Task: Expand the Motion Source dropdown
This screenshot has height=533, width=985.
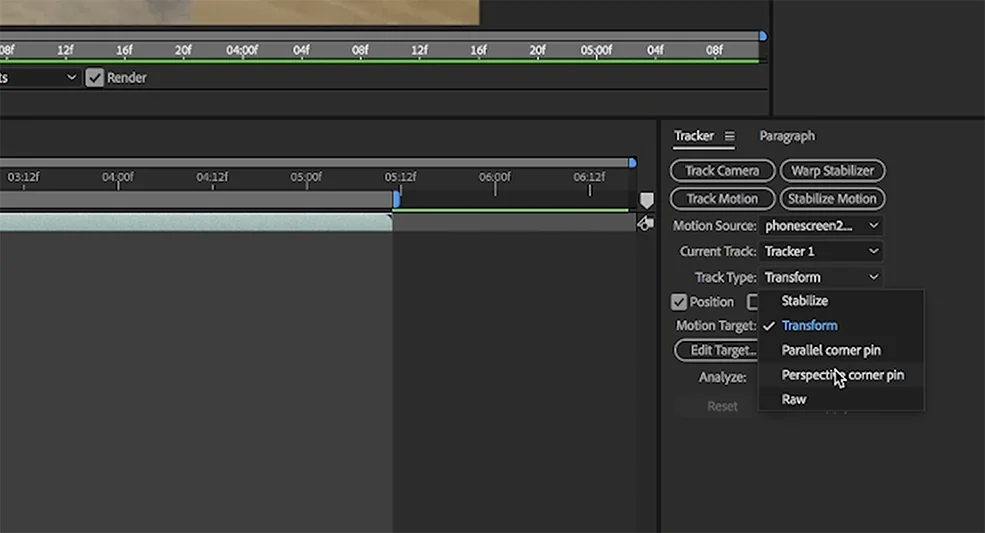Action: pyautogui.click(x=820, y=226)
